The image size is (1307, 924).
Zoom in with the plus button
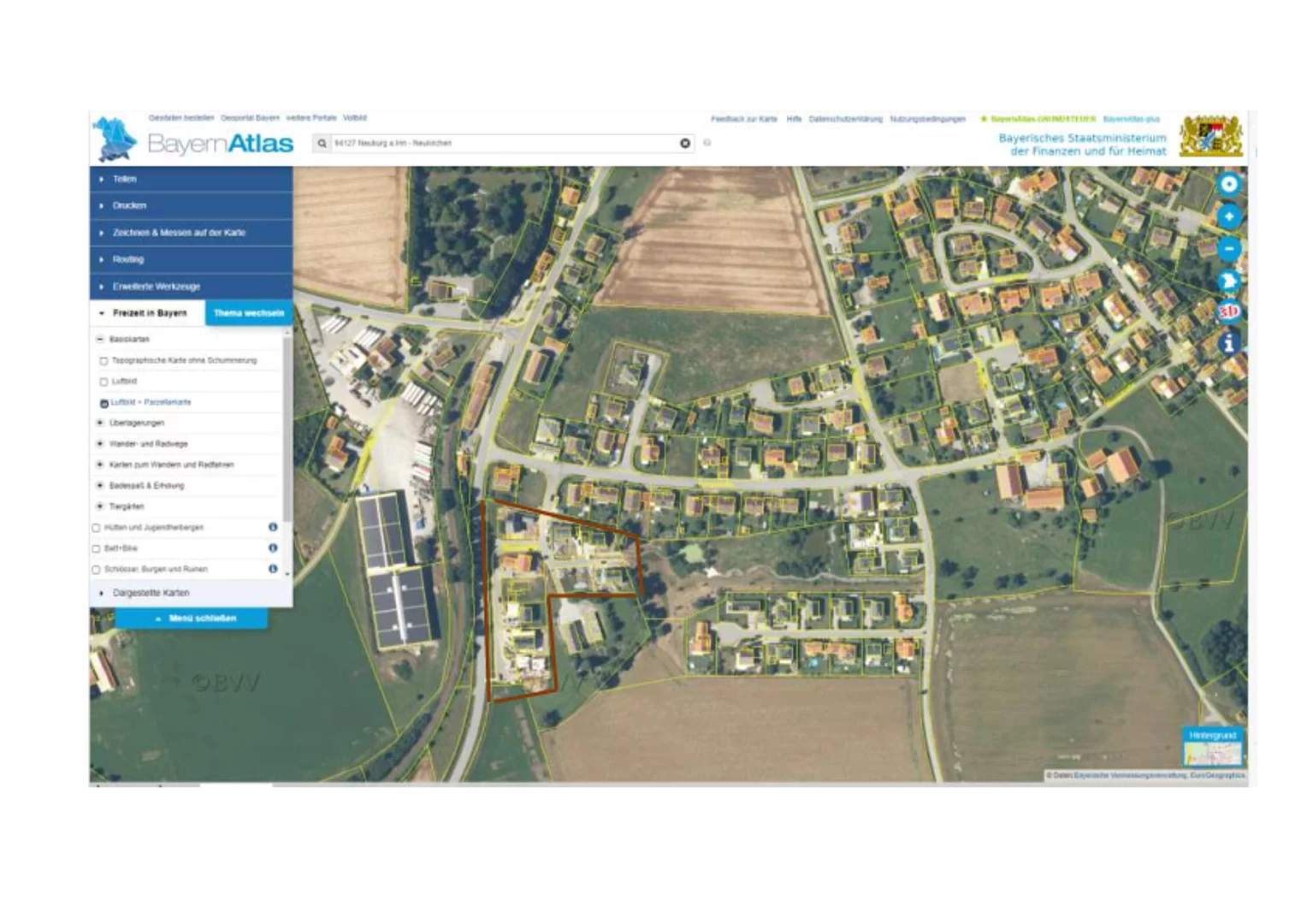(1228, 216)
